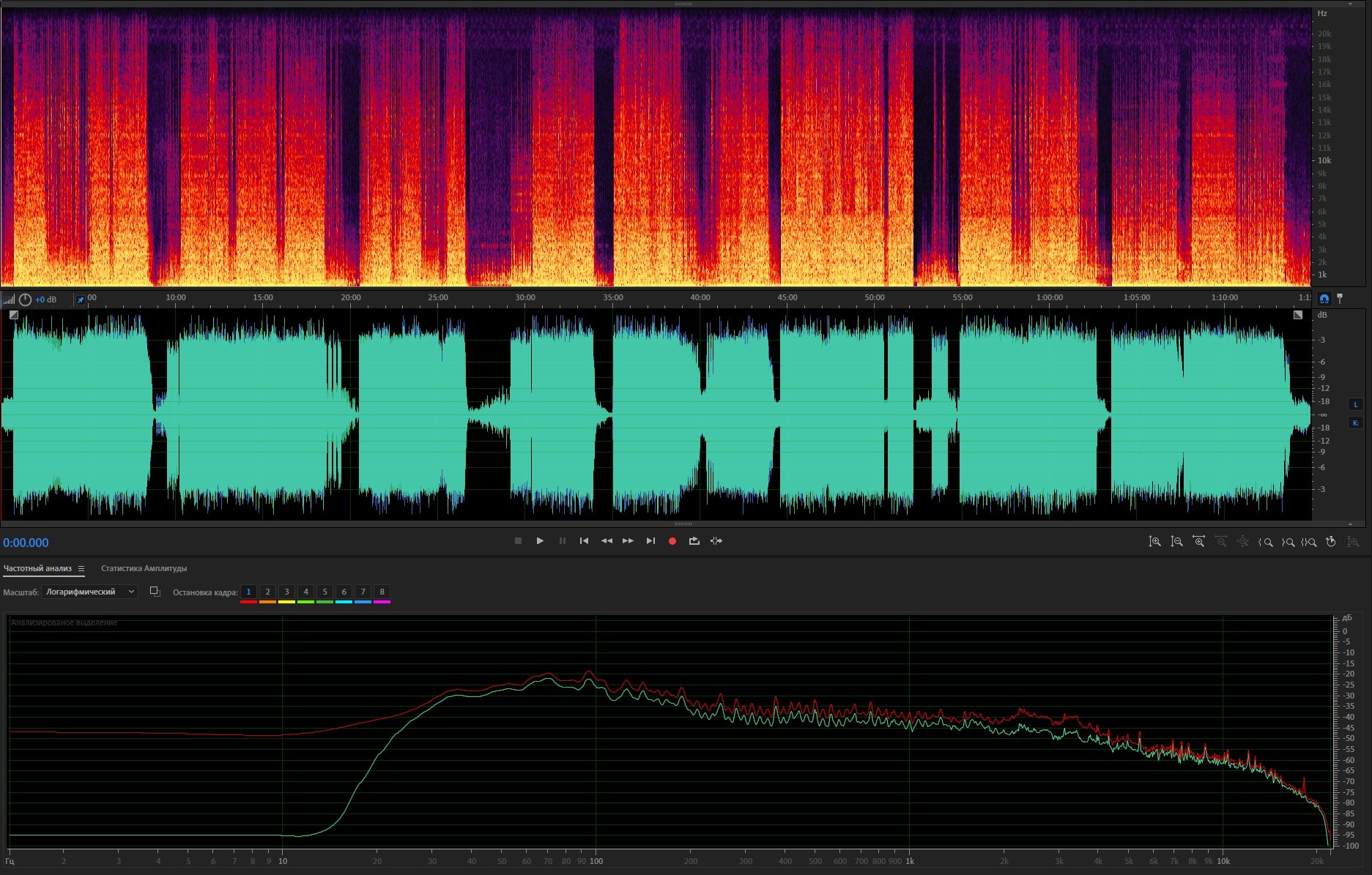Click the headphone icon on timeline ruler
Viewport: 1372px width, 875px height.
point(1324,299)
